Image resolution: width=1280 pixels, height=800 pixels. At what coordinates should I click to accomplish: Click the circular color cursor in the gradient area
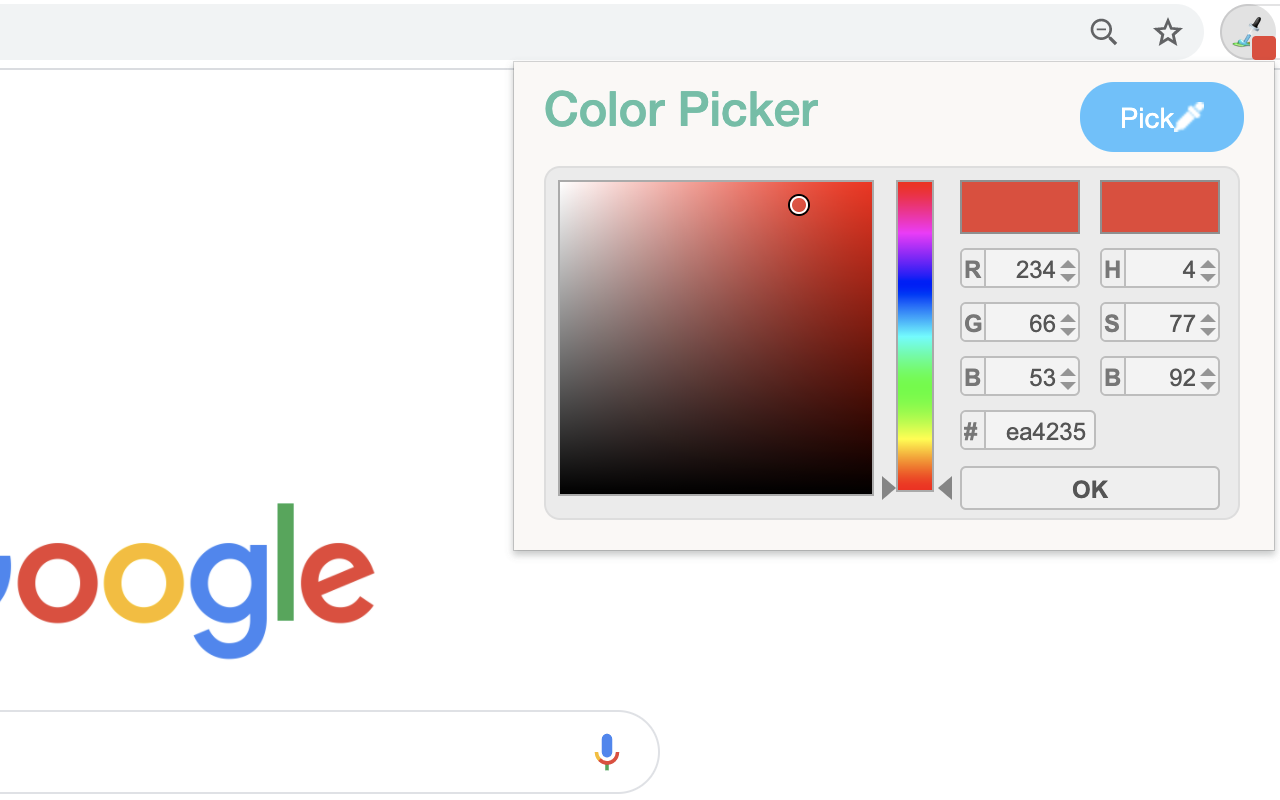799,204
